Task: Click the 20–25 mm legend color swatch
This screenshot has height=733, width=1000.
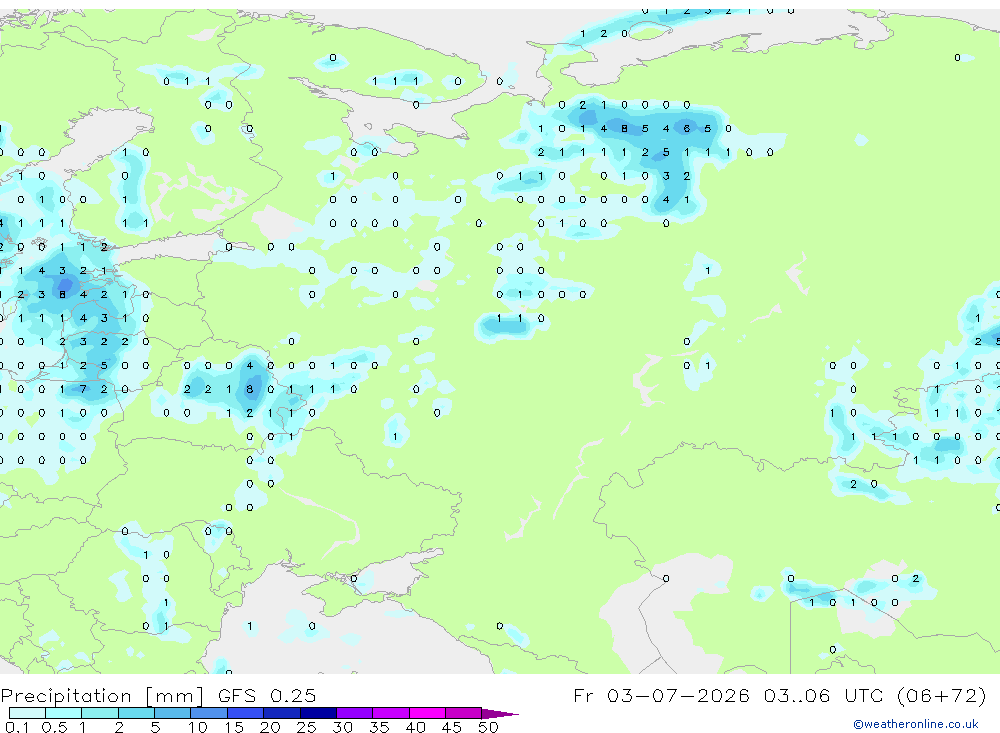Action: tap(282, 713)
